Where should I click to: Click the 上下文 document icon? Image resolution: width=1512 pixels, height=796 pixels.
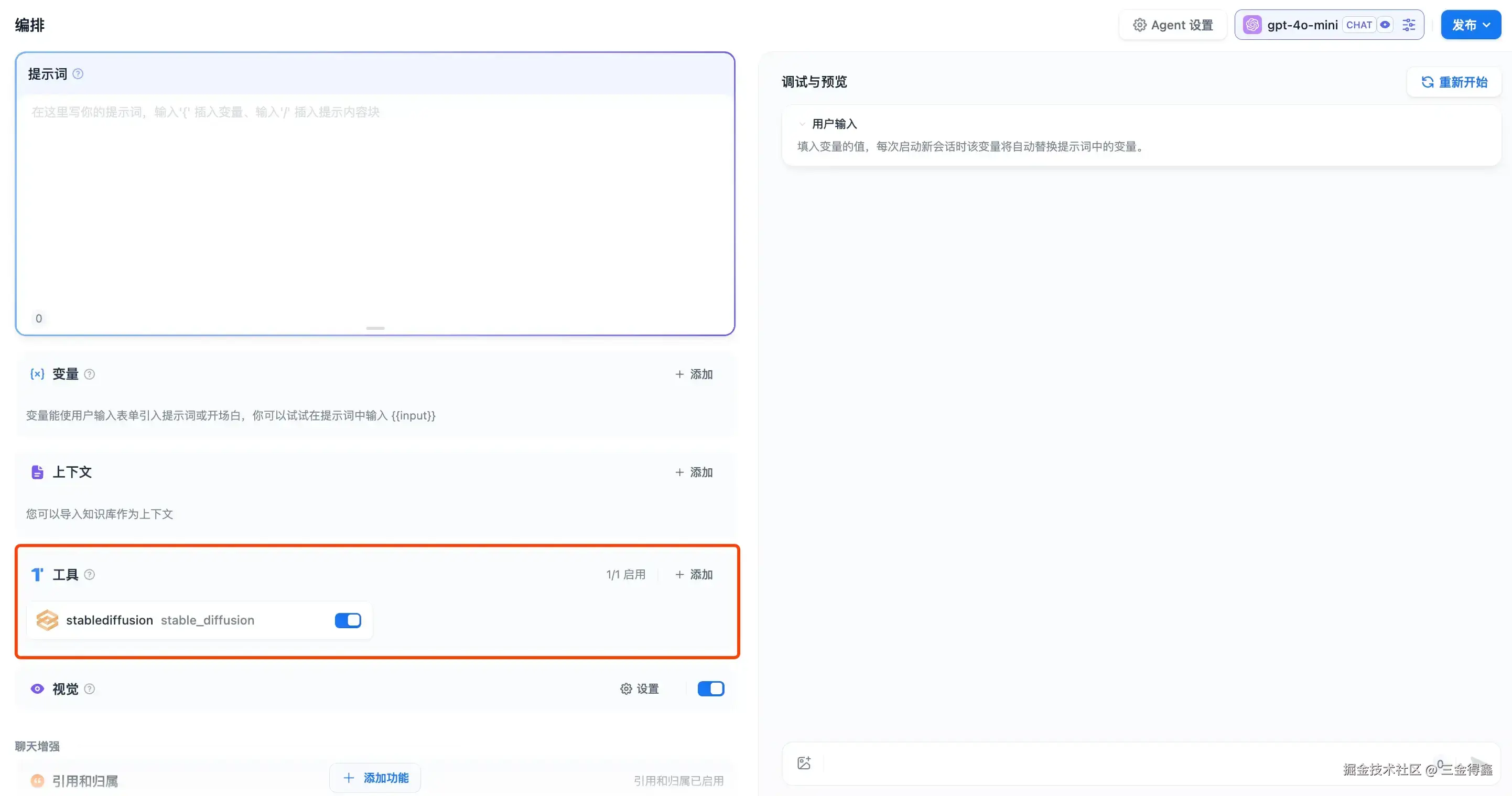click(x=38, y=472)
